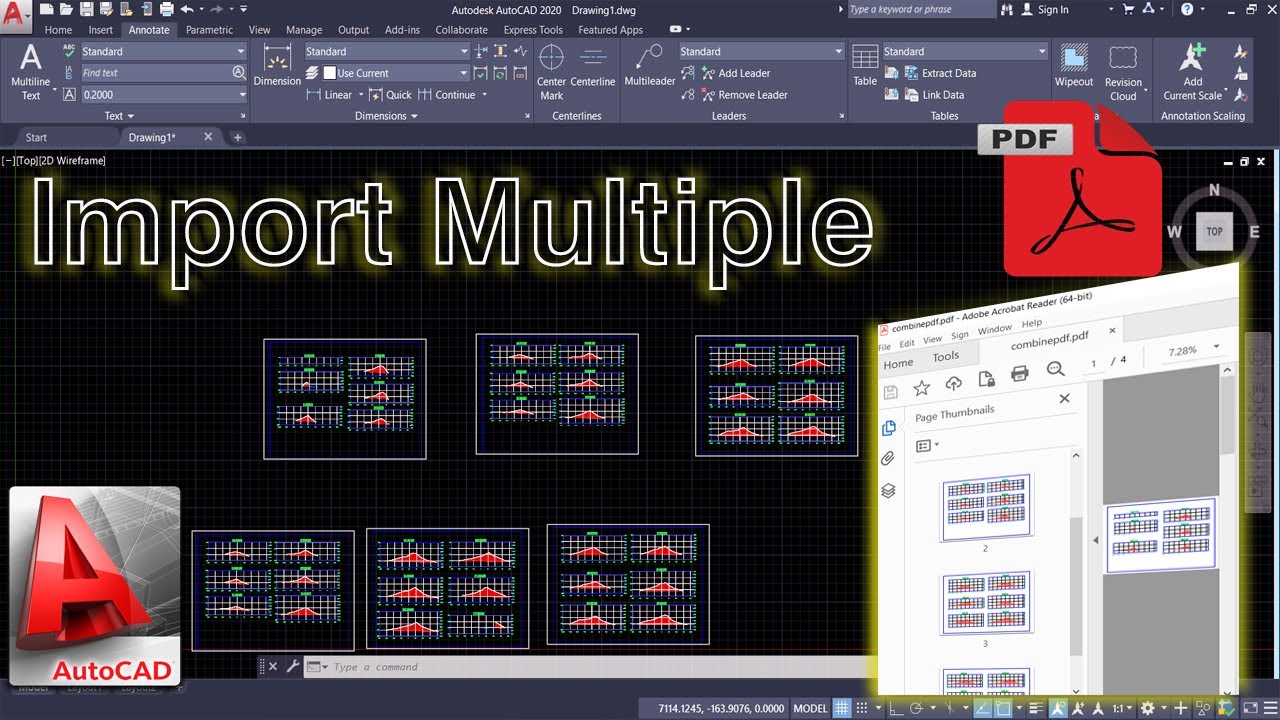
Task: Open the dimension style Standard dropdown
Action: coord(386,51)
